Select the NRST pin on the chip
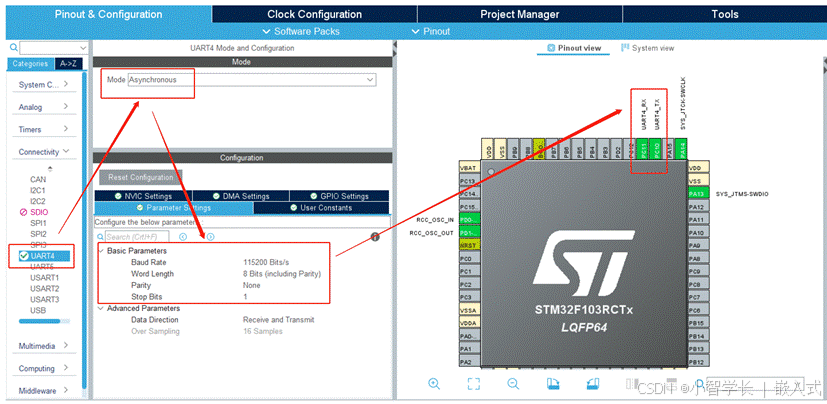This screenshot has height=404, width=827. tap(470, 246)
